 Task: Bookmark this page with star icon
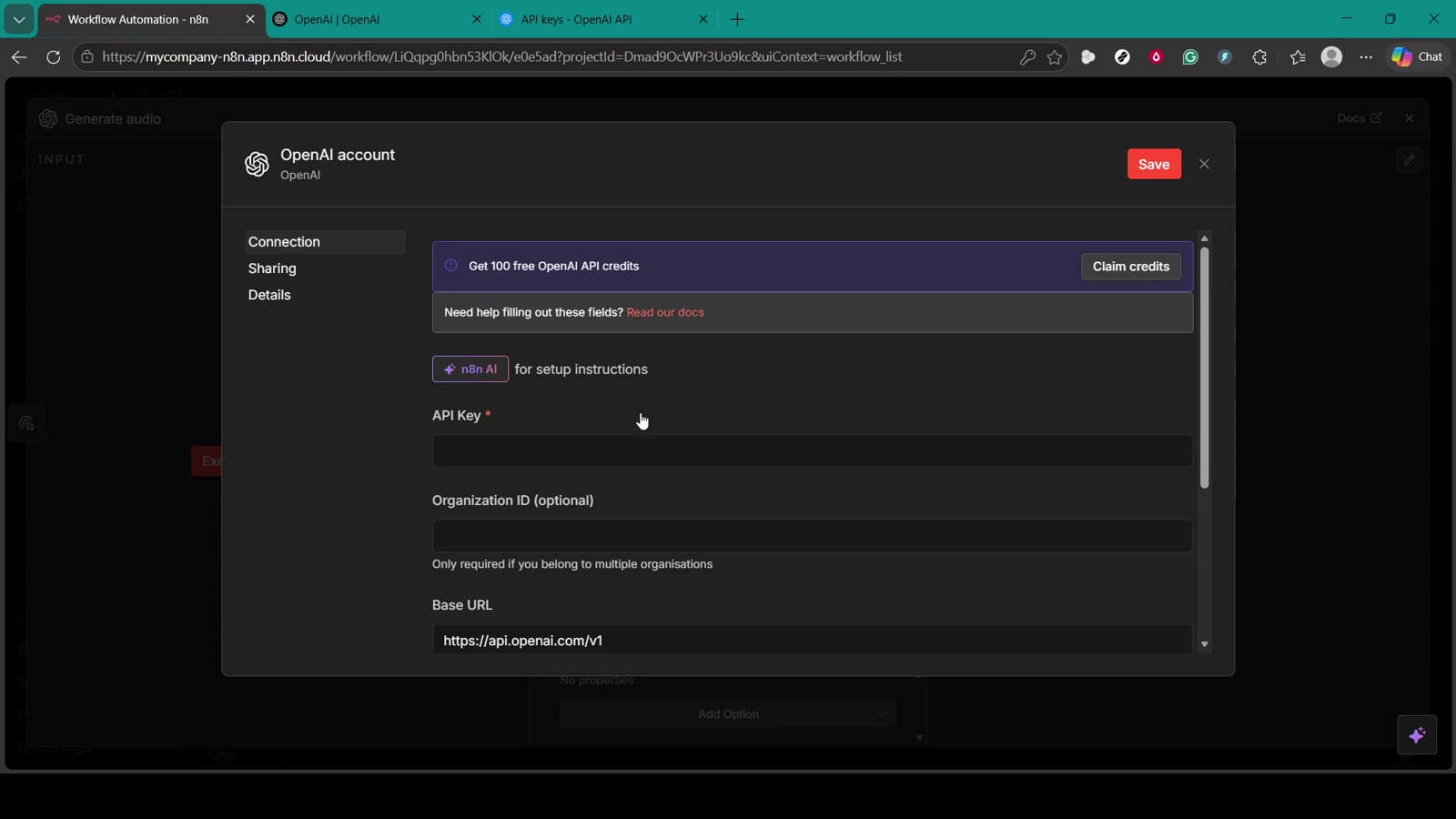(1055, 56)
